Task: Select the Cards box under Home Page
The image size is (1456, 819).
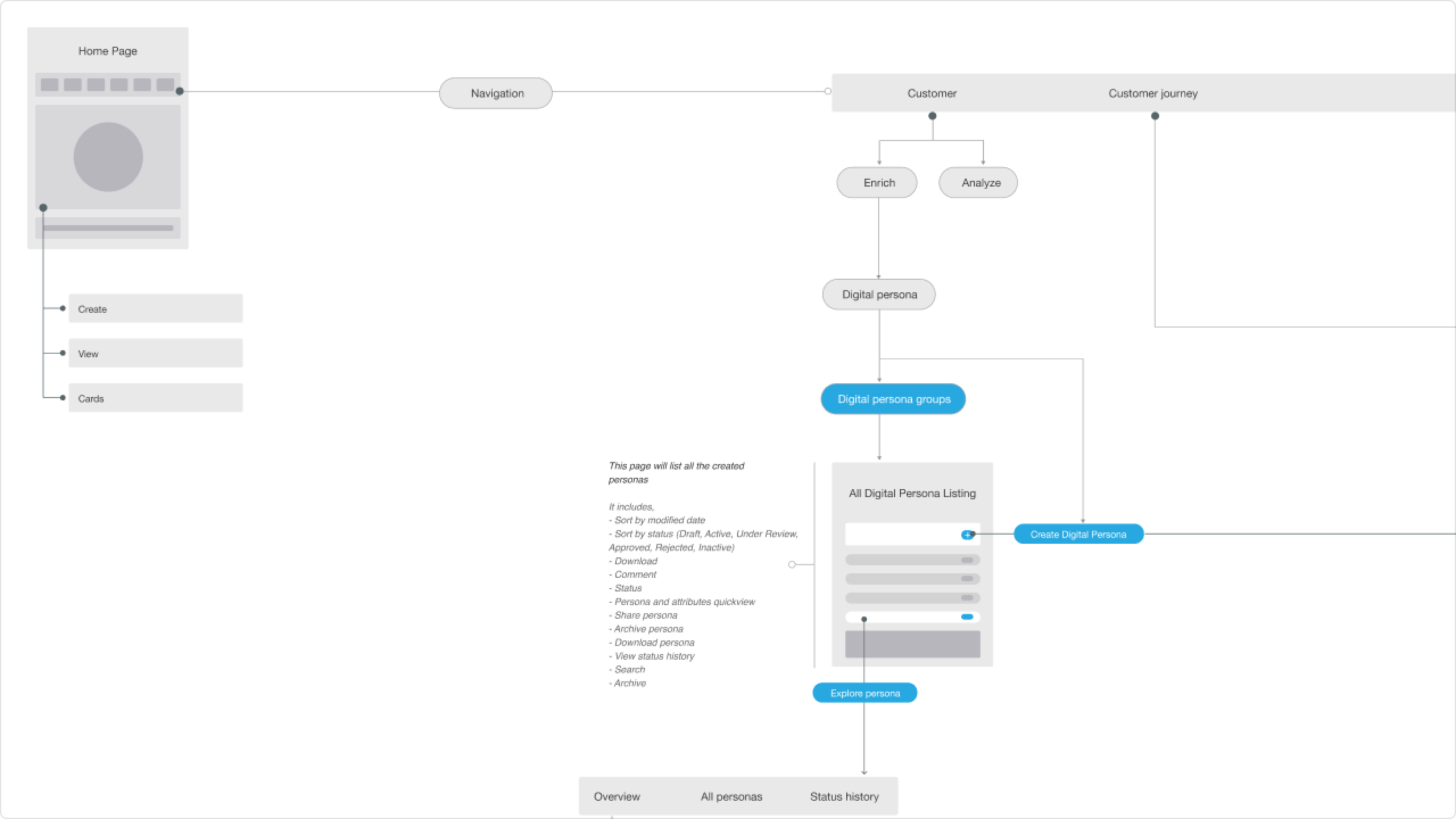Action: 156,398
